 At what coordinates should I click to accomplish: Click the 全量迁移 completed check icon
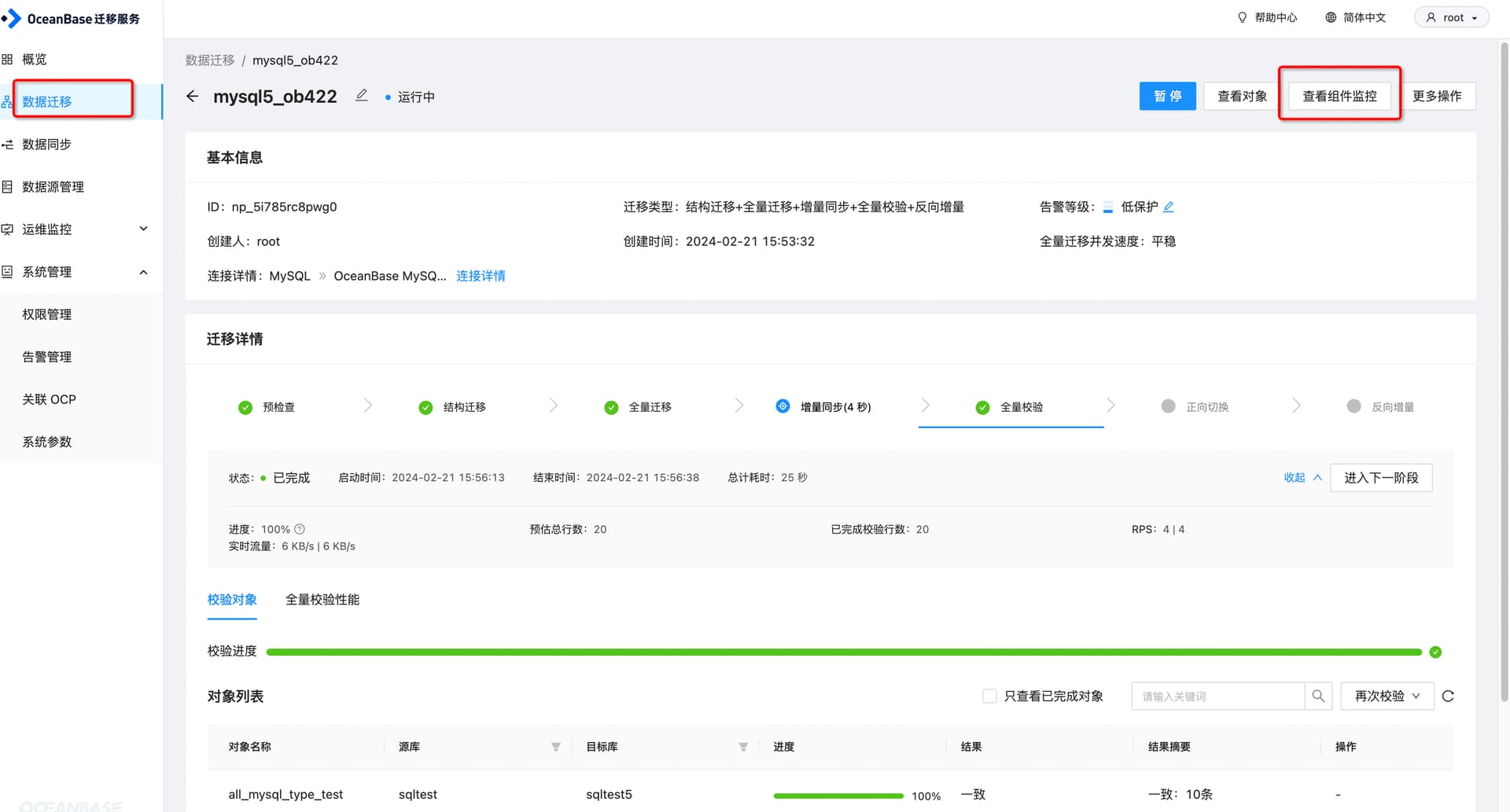[x=611, y=407]
